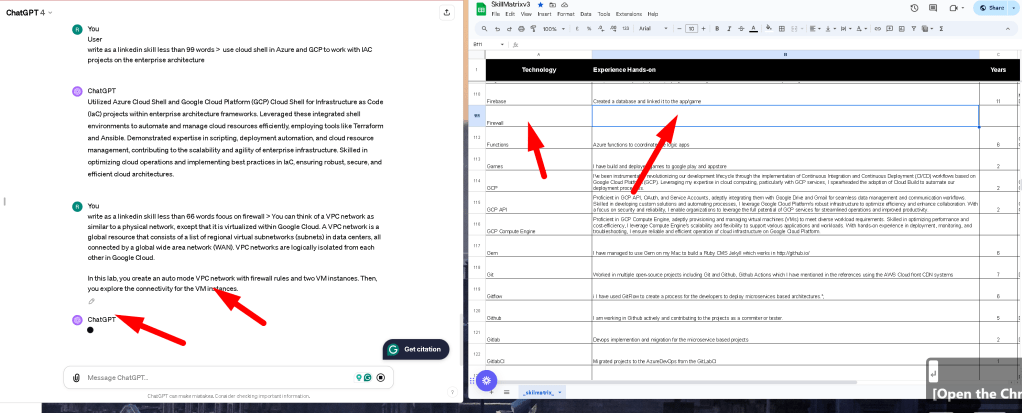This screenshot has height=413, width=1022.
Task: Click the insert link icon
Action: pyautogui.click(x=877, y=29)
